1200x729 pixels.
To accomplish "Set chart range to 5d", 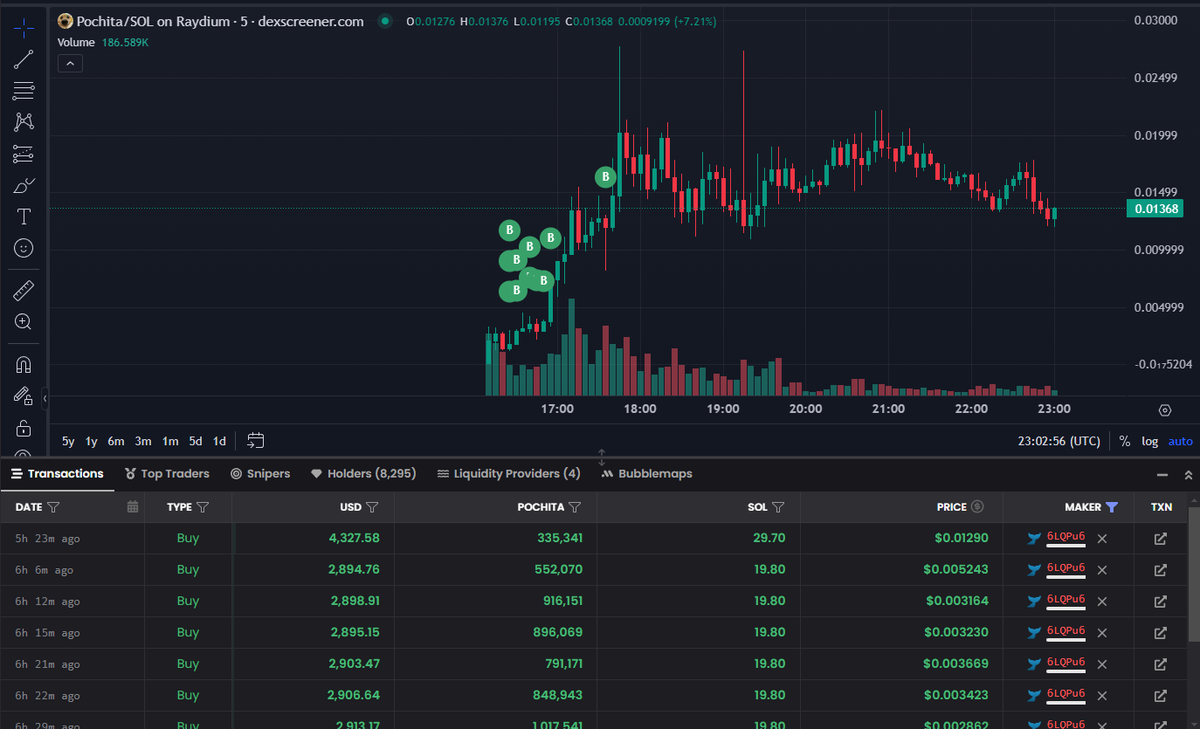I will pyautogui.click(x=196, y=441).
